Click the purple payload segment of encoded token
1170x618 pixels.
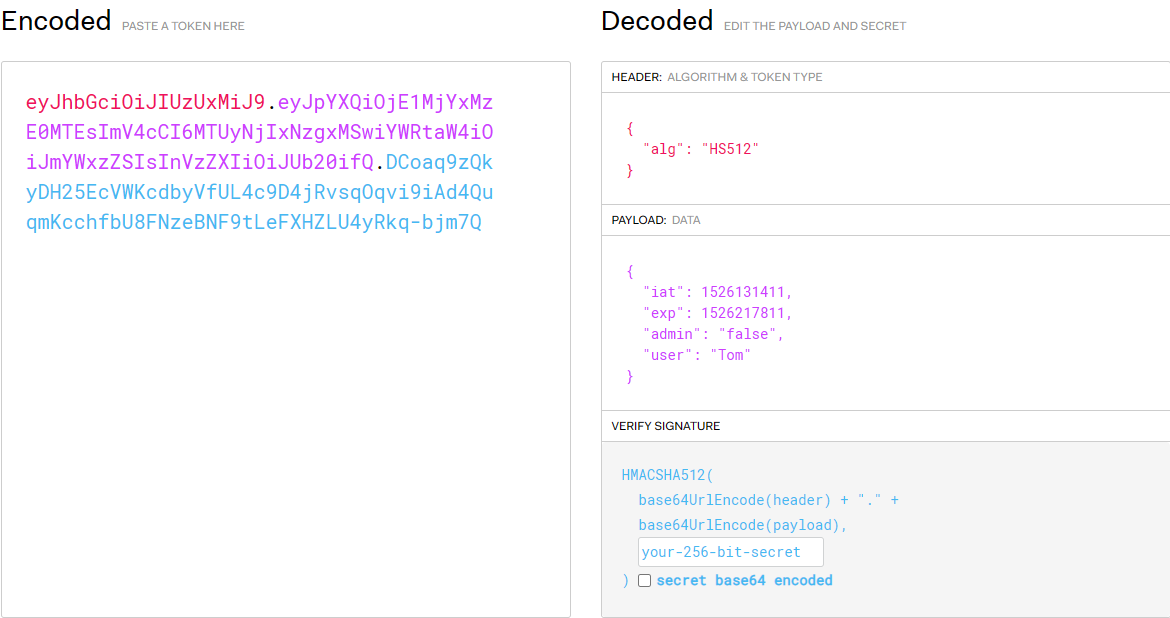(259, 132)
